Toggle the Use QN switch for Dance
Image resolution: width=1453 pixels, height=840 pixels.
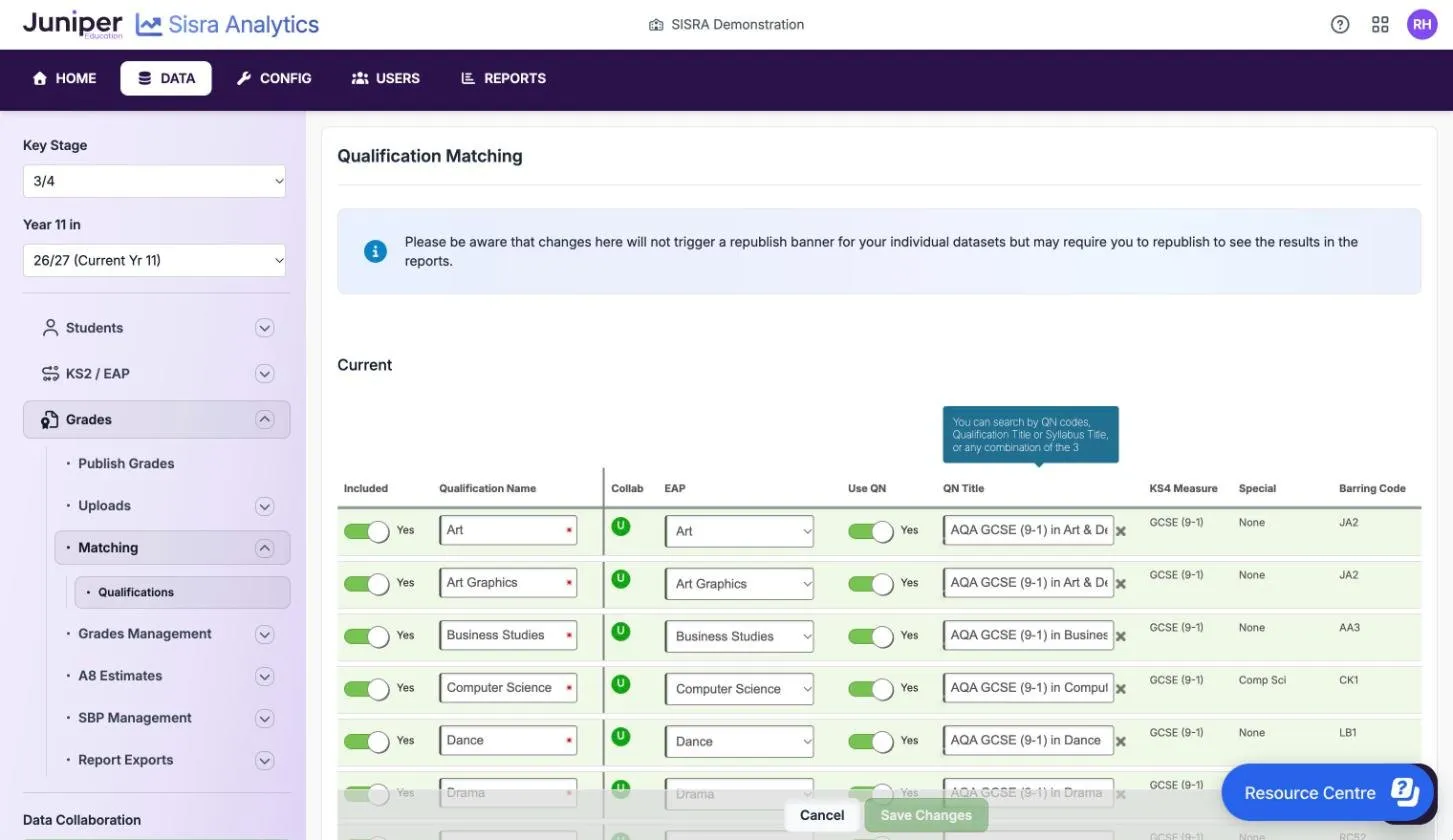pos(871,741)
